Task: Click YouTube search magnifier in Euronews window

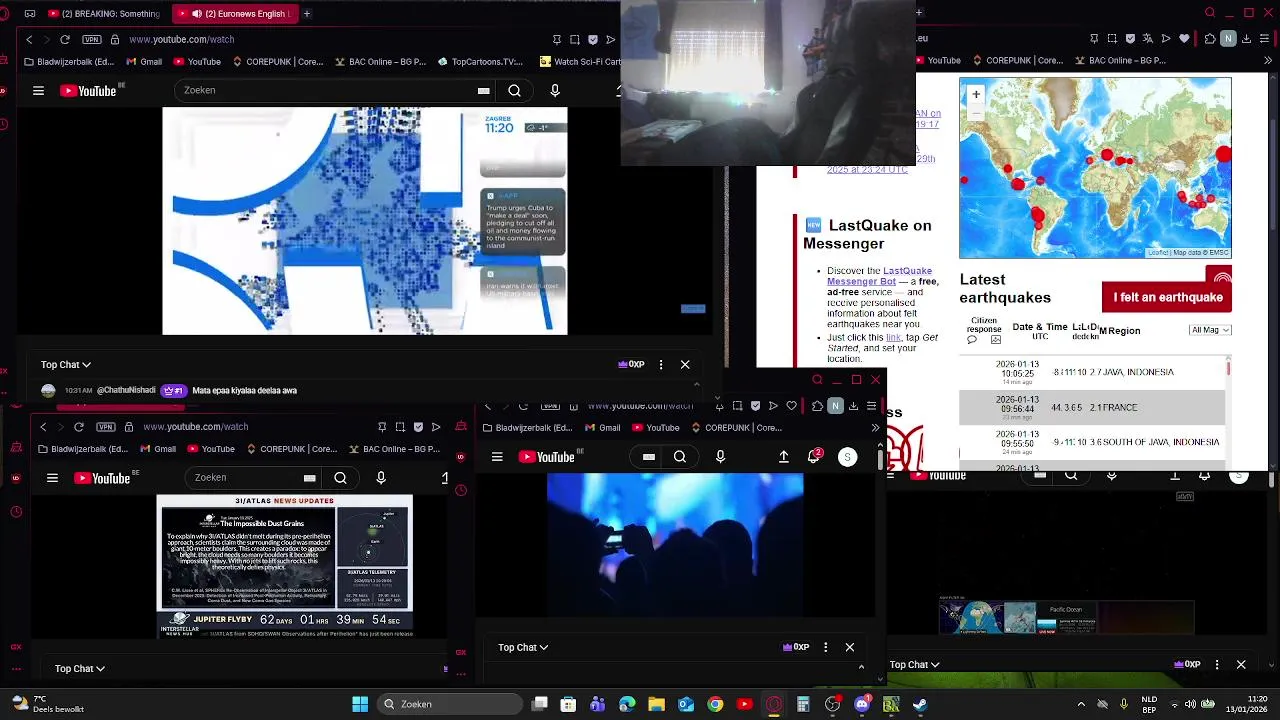Action: point(514,90)
